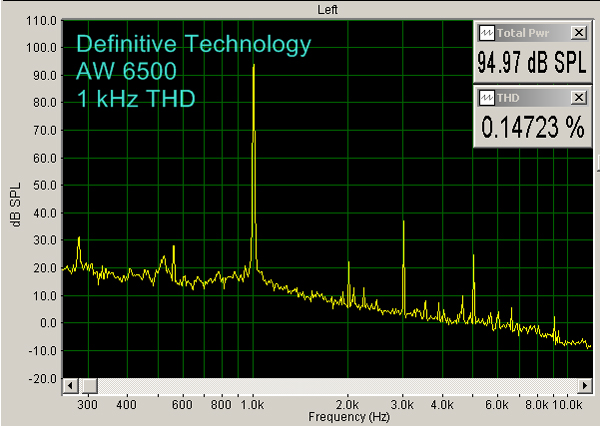Click the horizontal scrollbar left arrow
This screenshot has height=426, width=600.
(70, 385)
